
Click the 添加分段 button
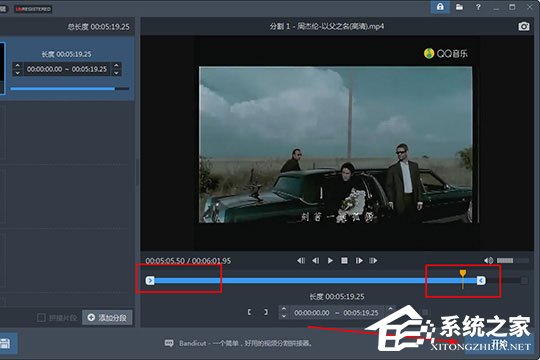107,317
